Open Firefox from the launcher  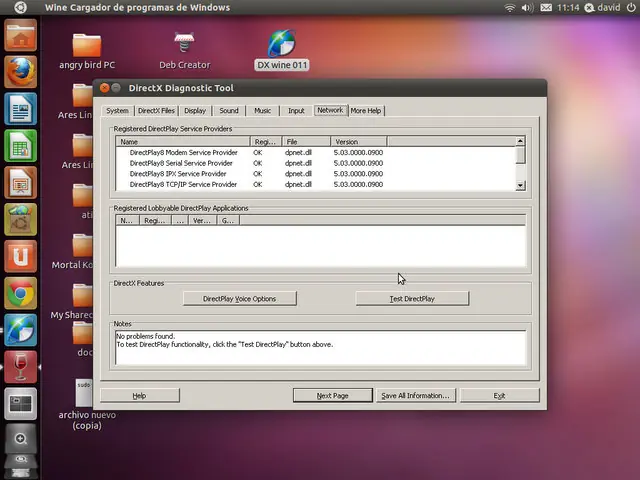[x=20, y=72]
